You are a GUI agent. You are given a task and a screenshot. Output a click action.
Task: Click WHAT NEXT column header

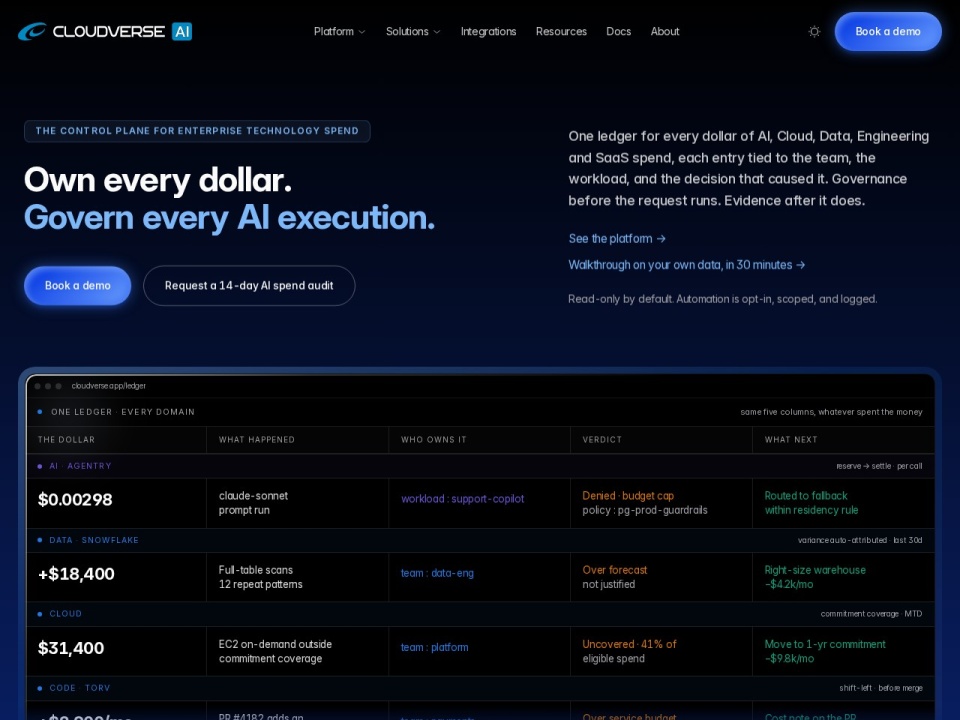point(790,440)
